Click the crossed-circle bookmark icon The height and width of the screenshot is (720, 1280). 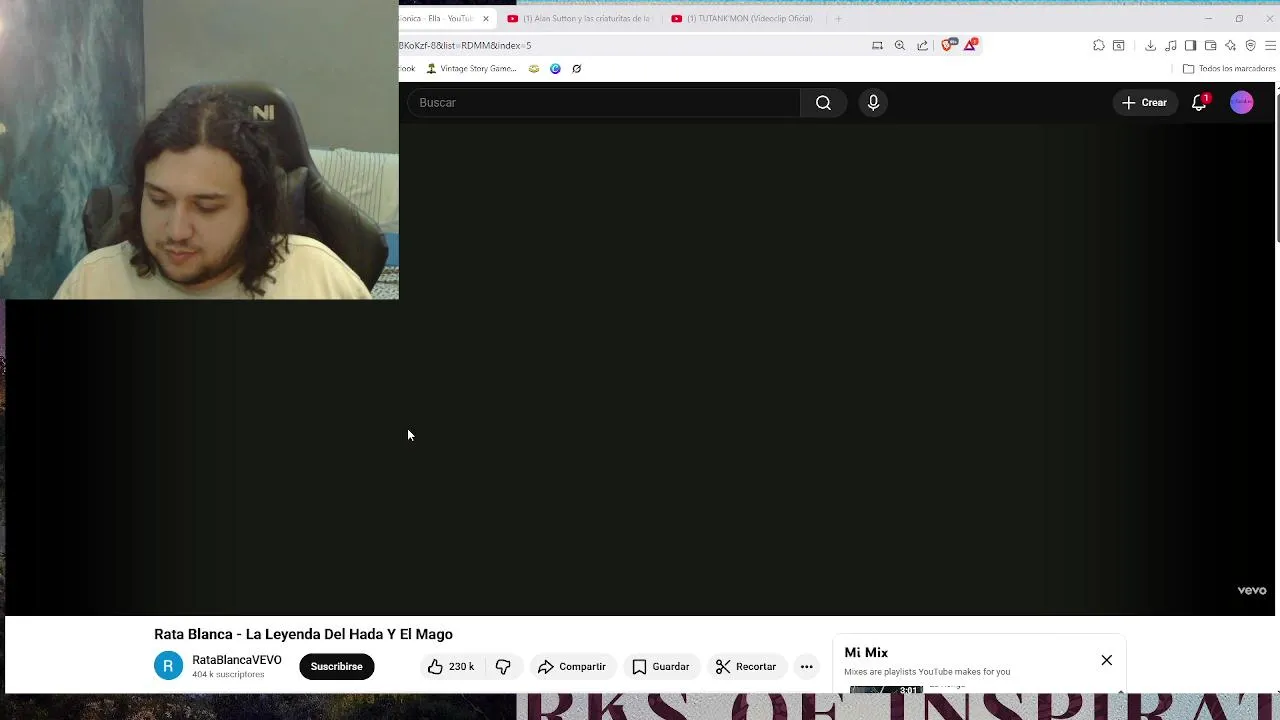(x=577, y=69)
